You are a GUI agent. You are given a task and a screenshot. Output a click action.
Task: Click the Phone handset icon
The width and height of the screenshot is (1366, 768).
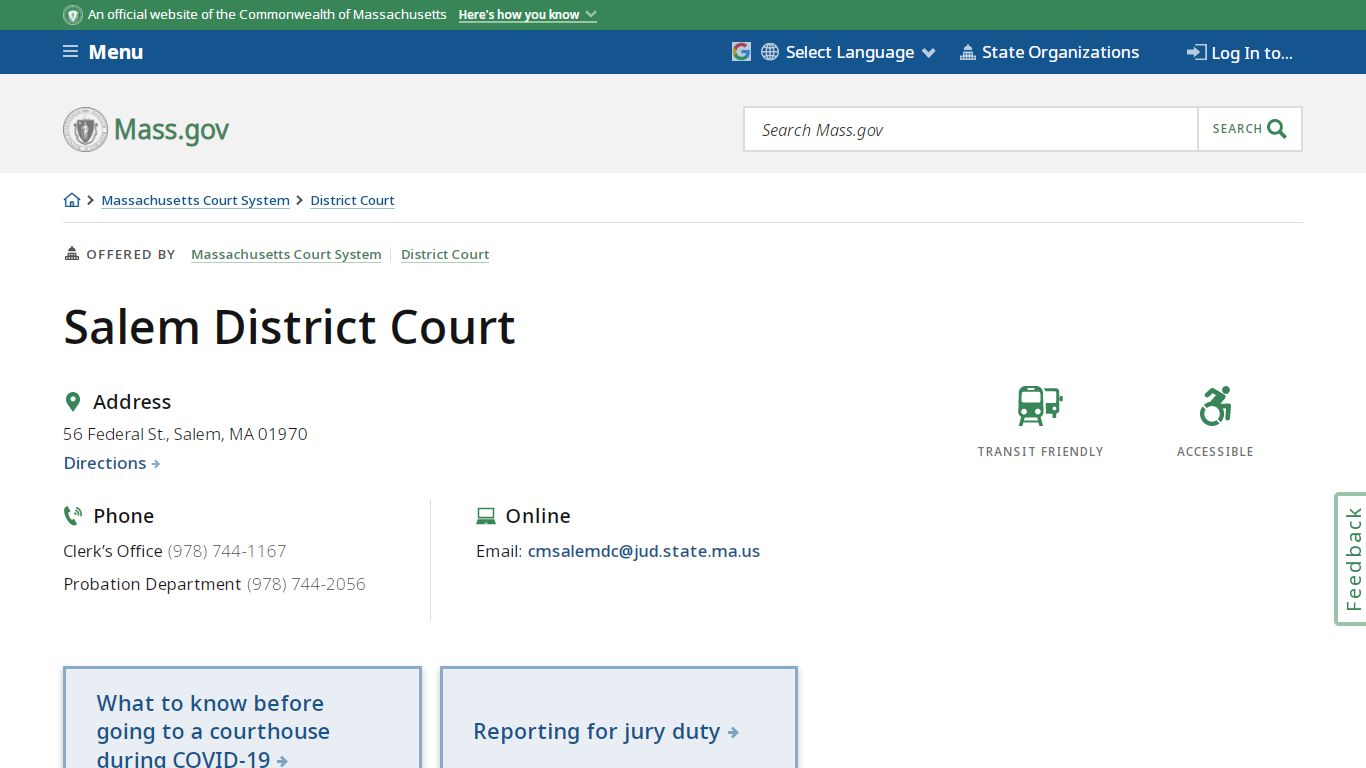click(73, 516)
